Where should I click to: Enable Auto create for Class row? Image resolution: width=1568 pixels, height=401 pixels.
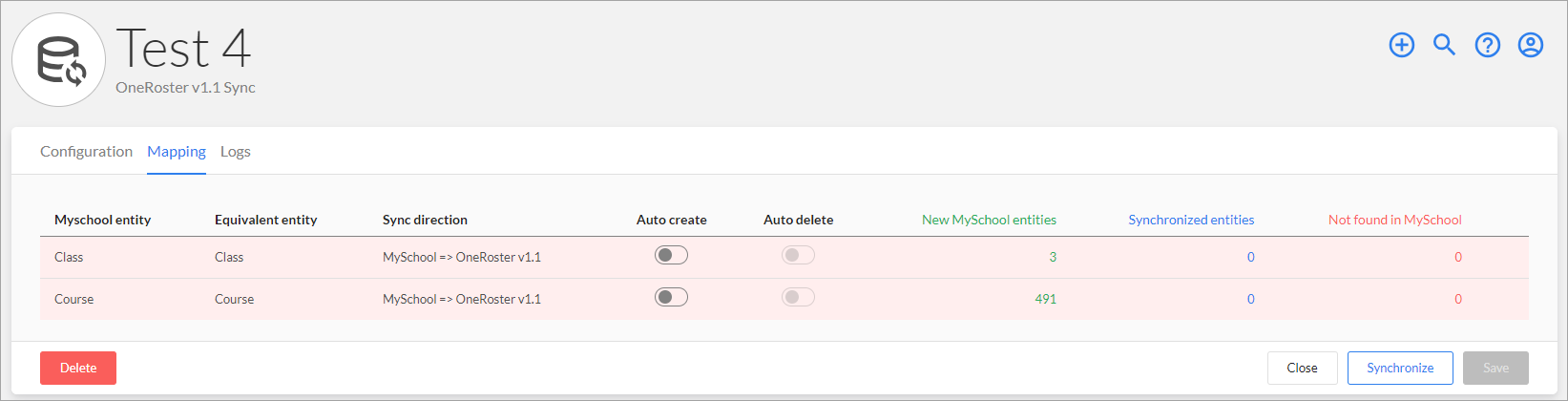pyautogui.click(x=671, y=256)
